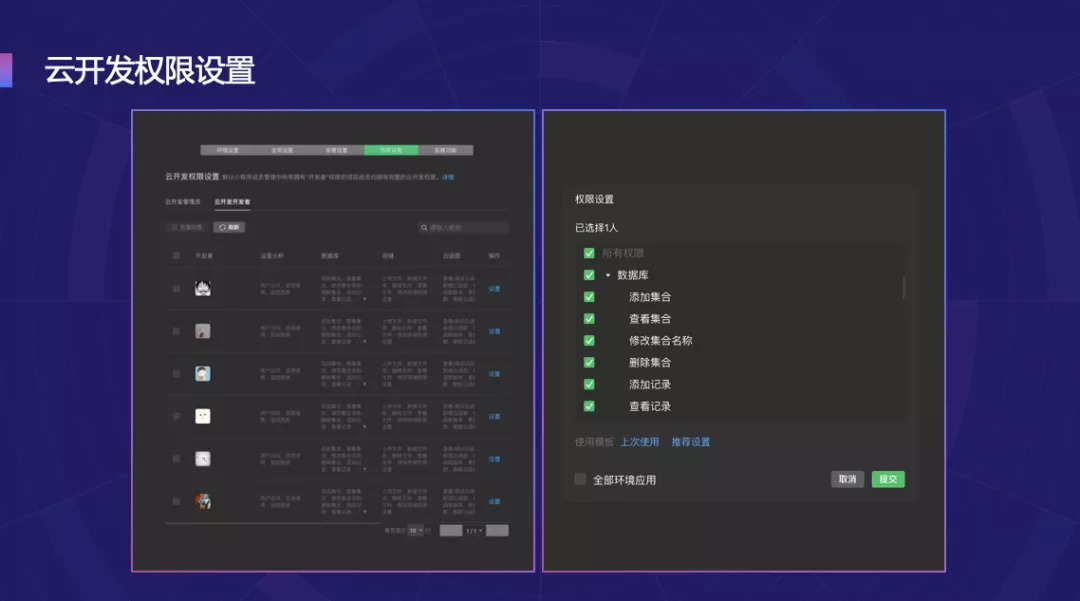
Task: Uncheck the 数据库 checkbox
Action: tap(589, 275)
